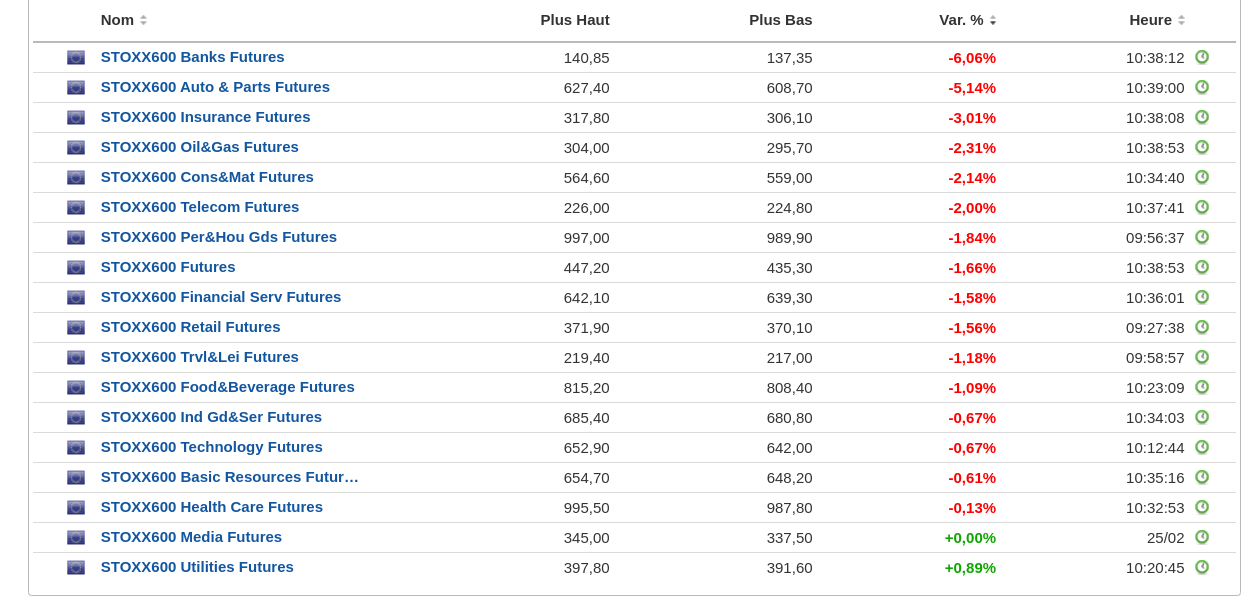Click the flag icon beside STOXX600 Health Care Futures

[x=76, y=508]
